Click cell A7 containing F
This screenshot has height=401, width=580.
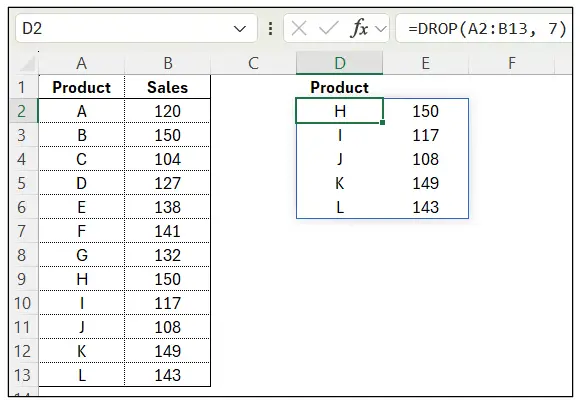coord(82,231)
